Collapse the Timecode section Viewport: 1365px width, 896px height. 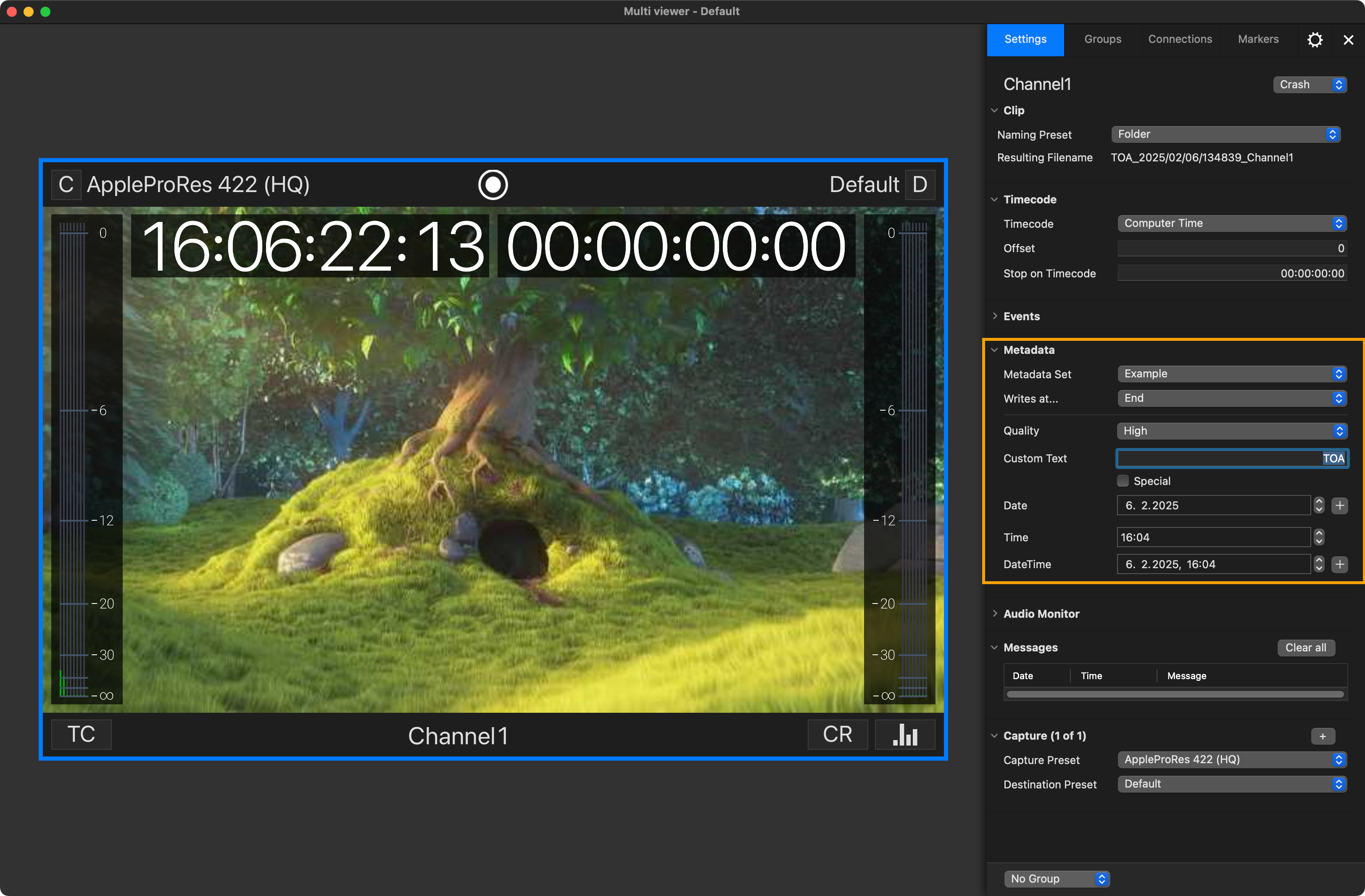[x=994, y=200]
